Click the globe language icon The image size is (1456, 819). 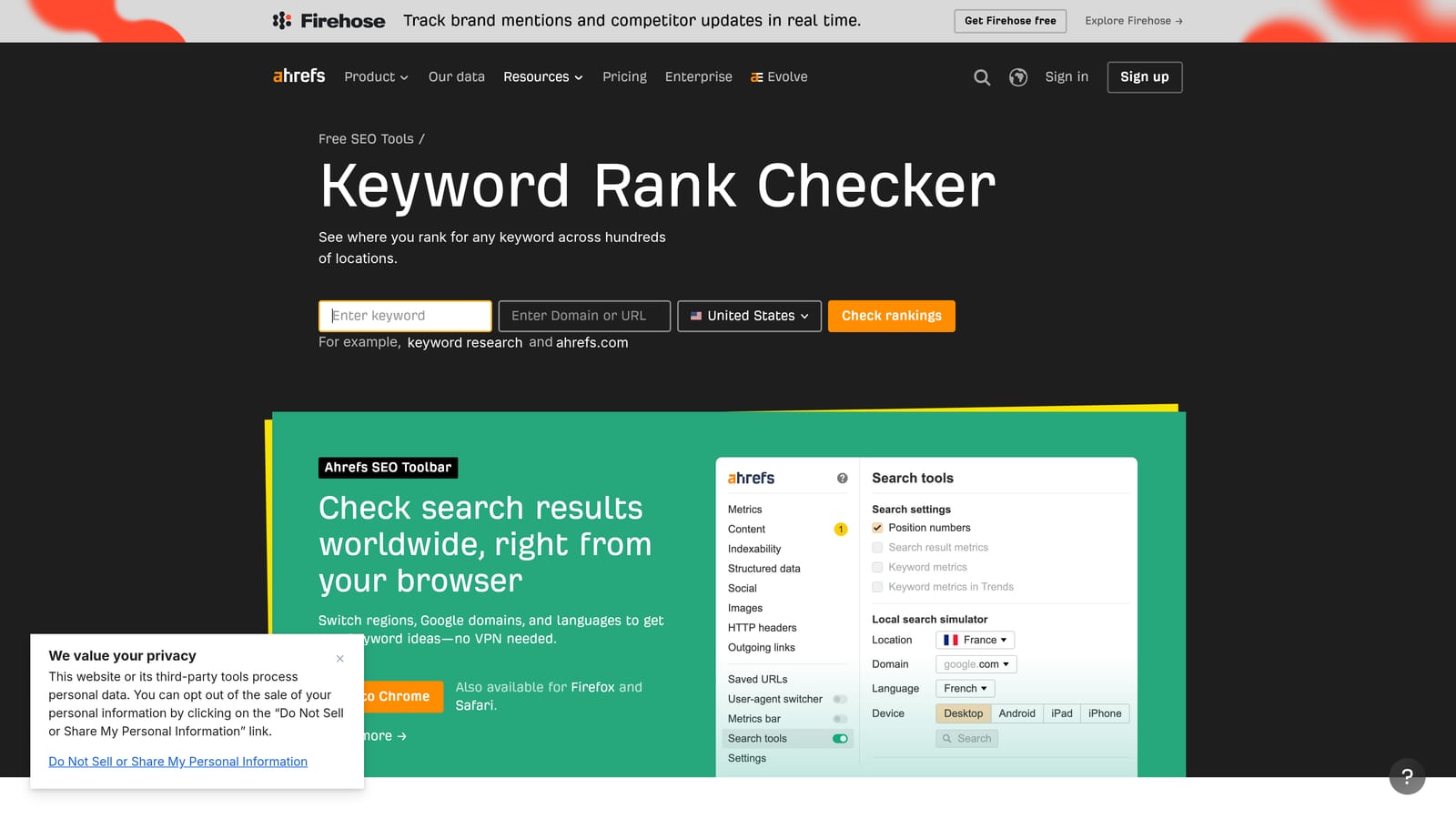pyautogui.click(x=1018, y=77)
